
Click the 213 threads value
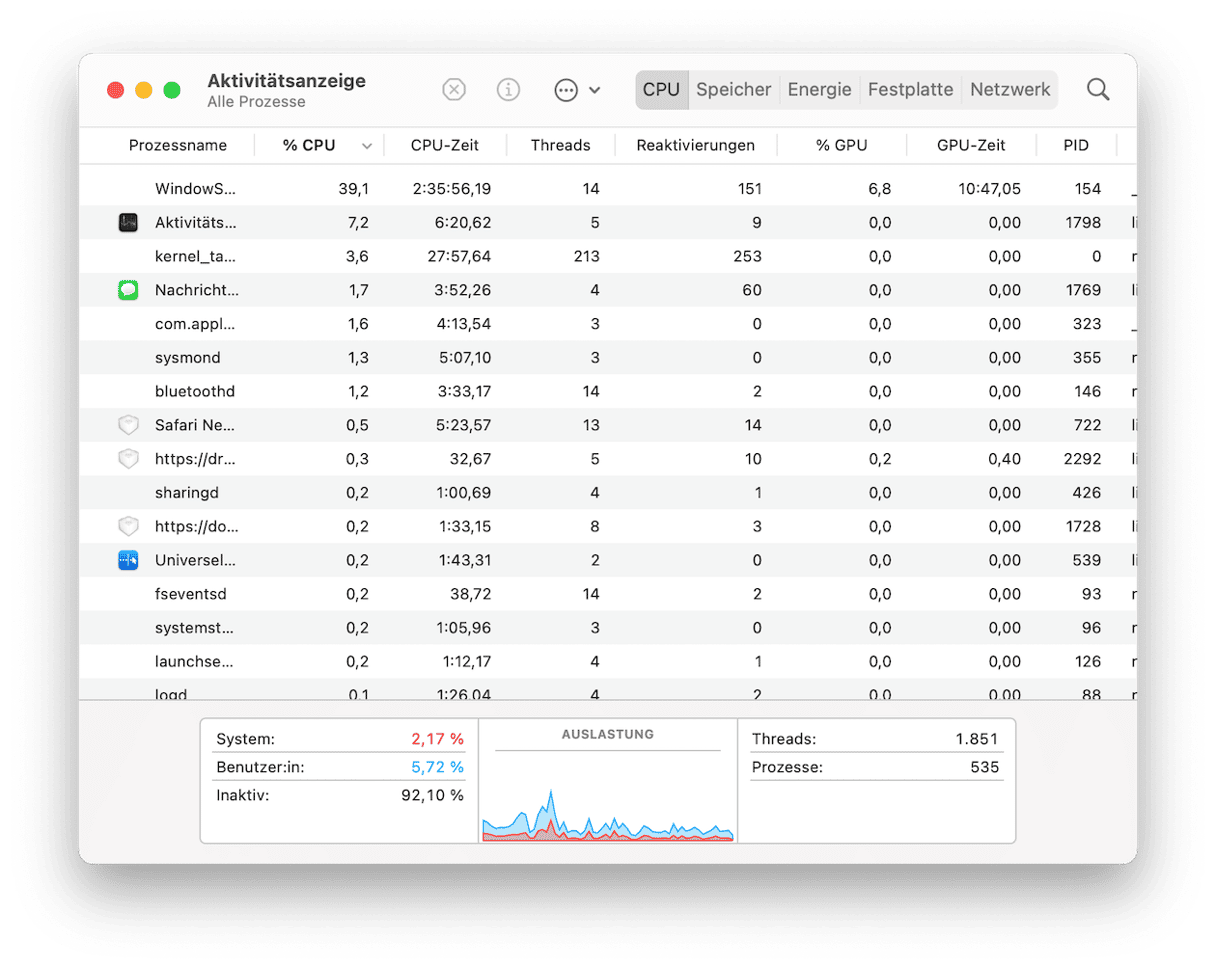pos(586,256)
